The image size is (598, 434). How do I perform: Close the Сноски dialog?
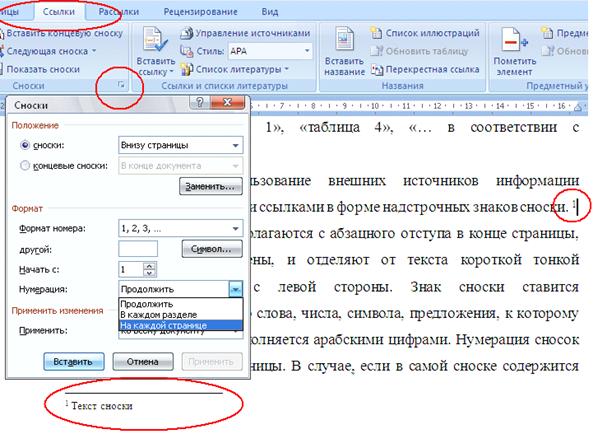click(x=227, y=103)
